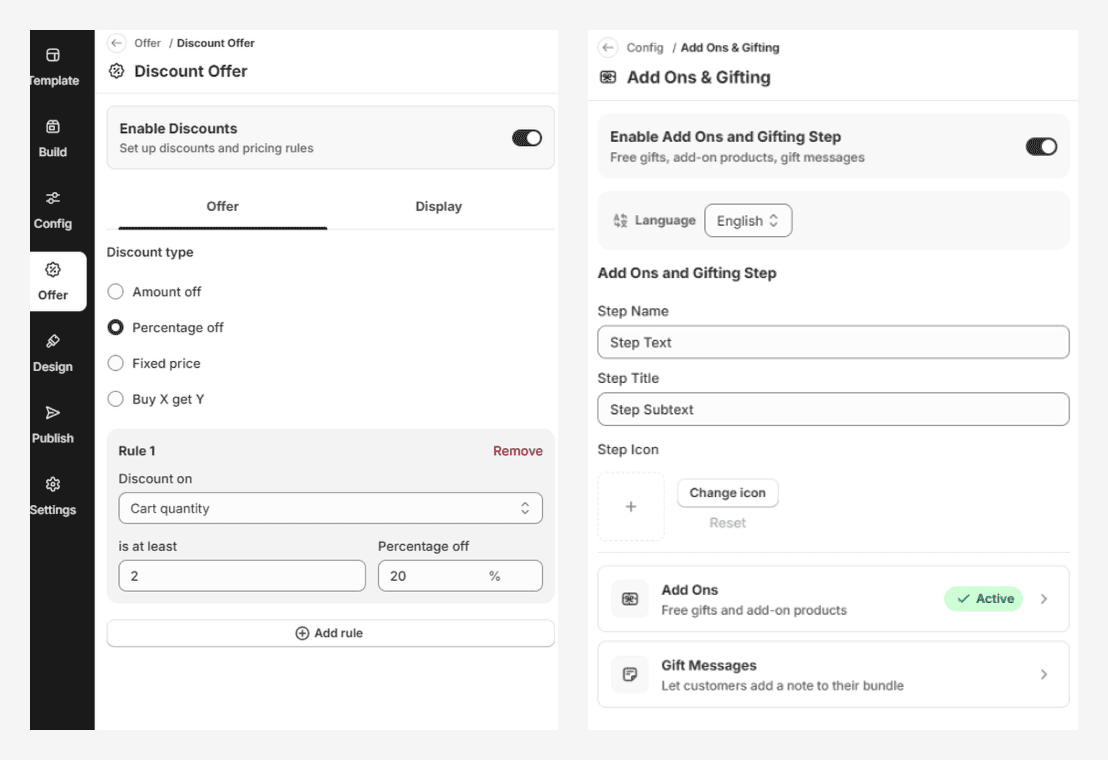Open the Cart quantity dropdown
Image resolution: width=1108 pixels, height=760 pixels.
(x=331, y=509)
